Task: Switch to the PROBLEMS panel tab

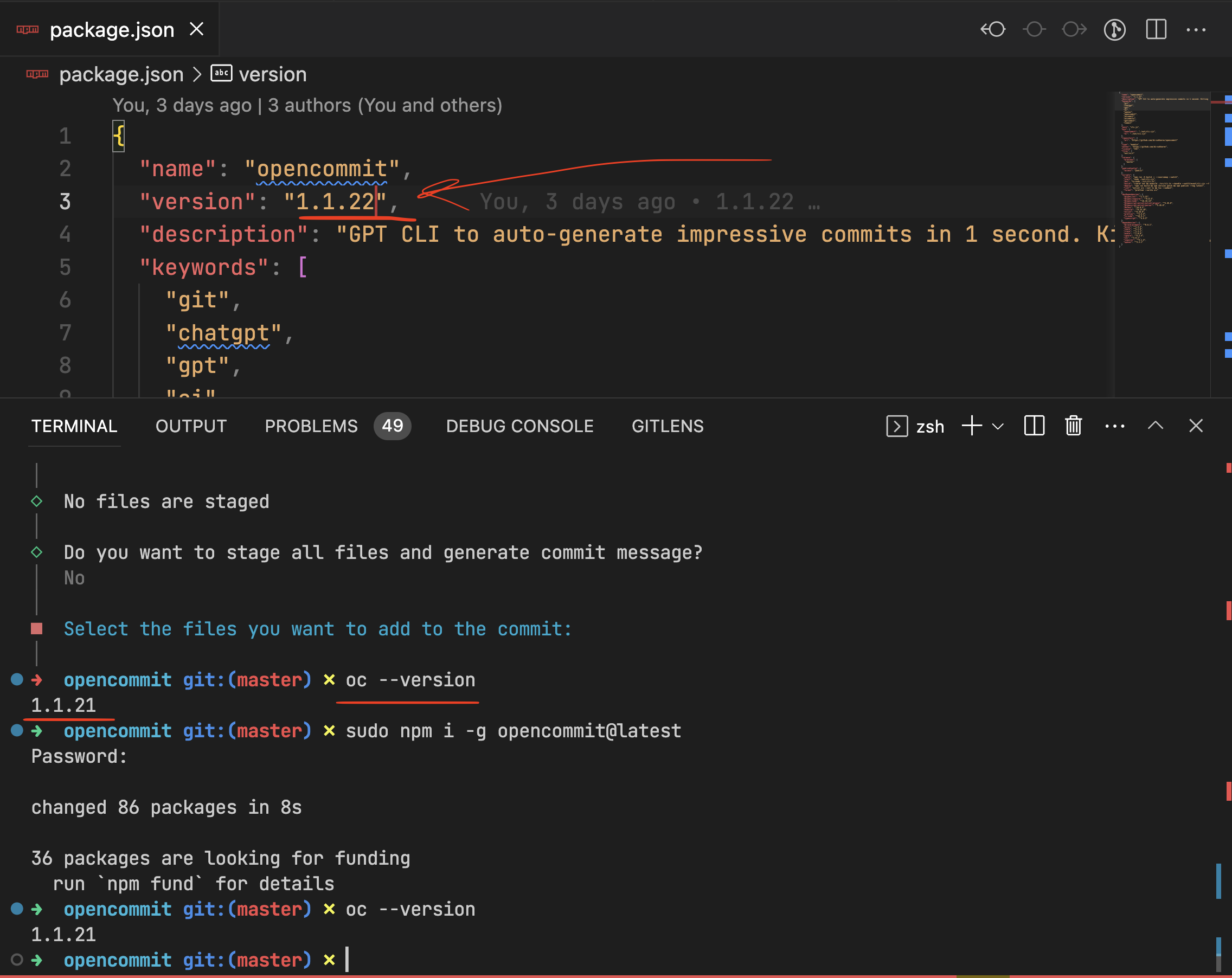Action: 311,426
